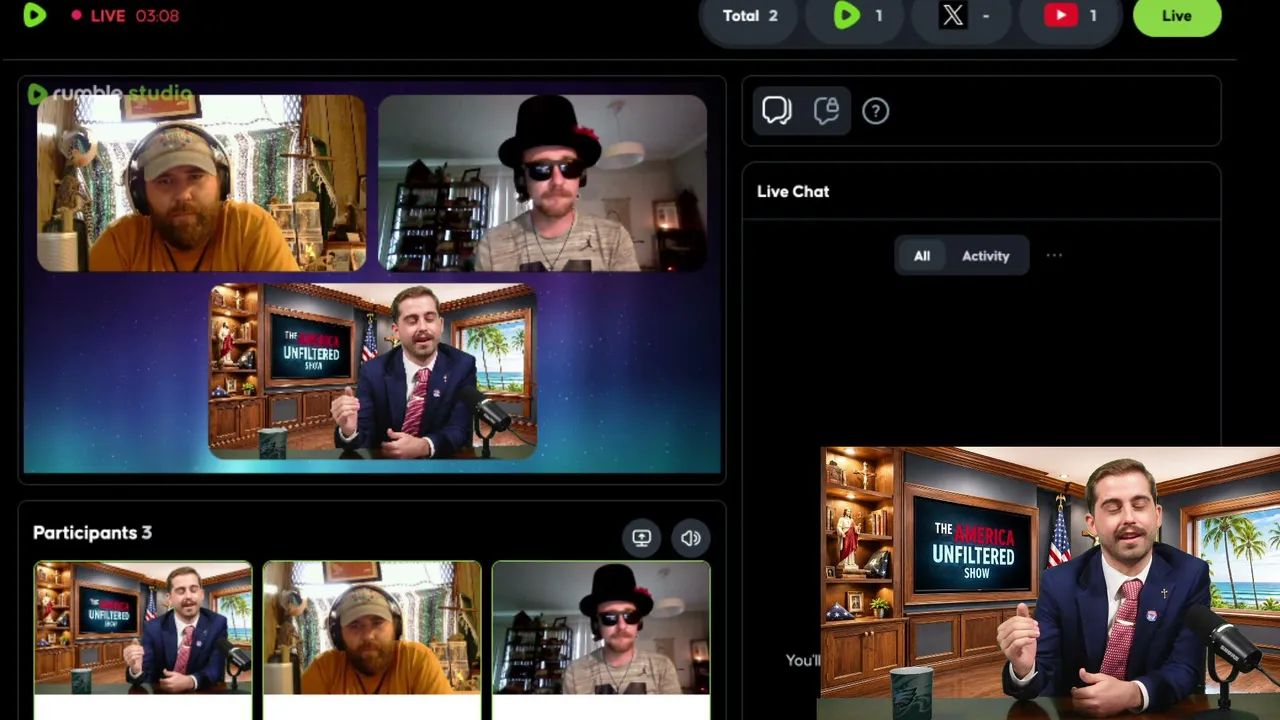Open the help question mark icon

click(875, 111)
